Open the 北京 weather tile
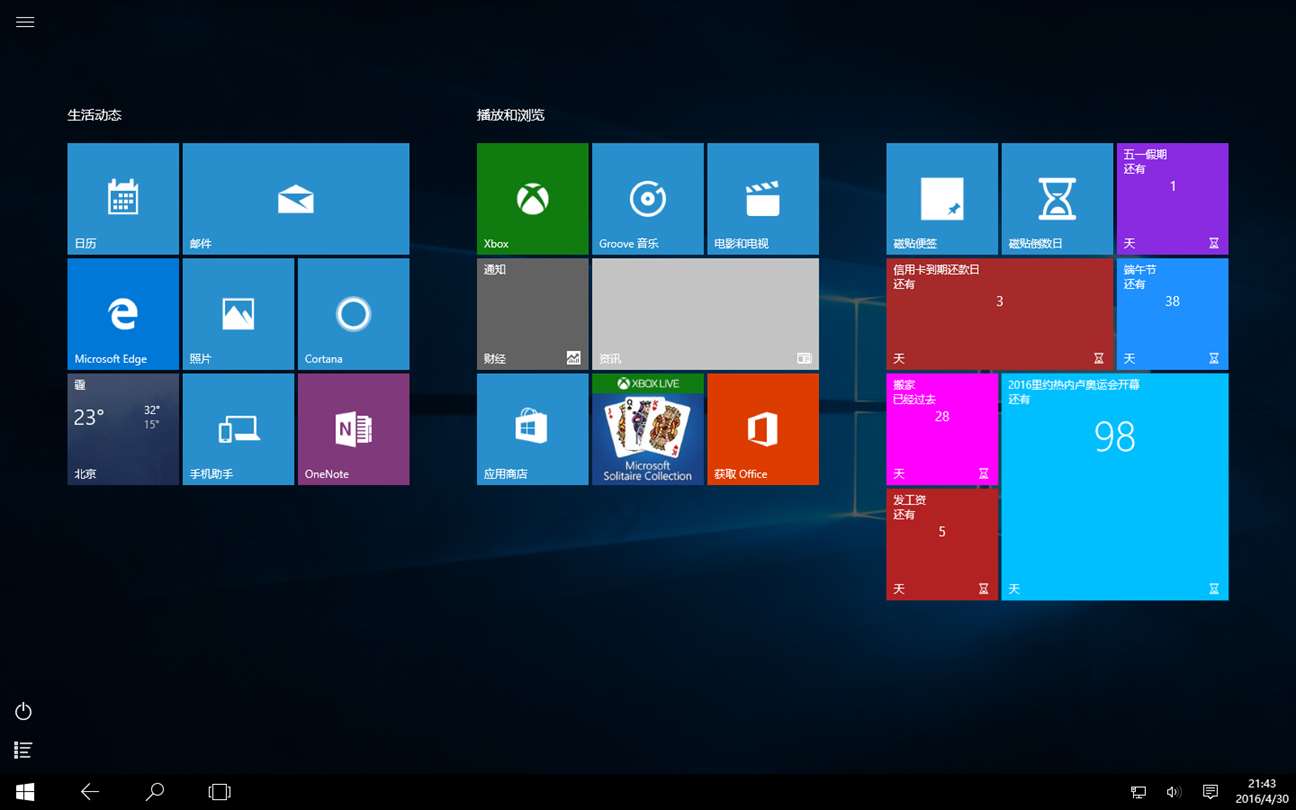 [x=123, y=429]
